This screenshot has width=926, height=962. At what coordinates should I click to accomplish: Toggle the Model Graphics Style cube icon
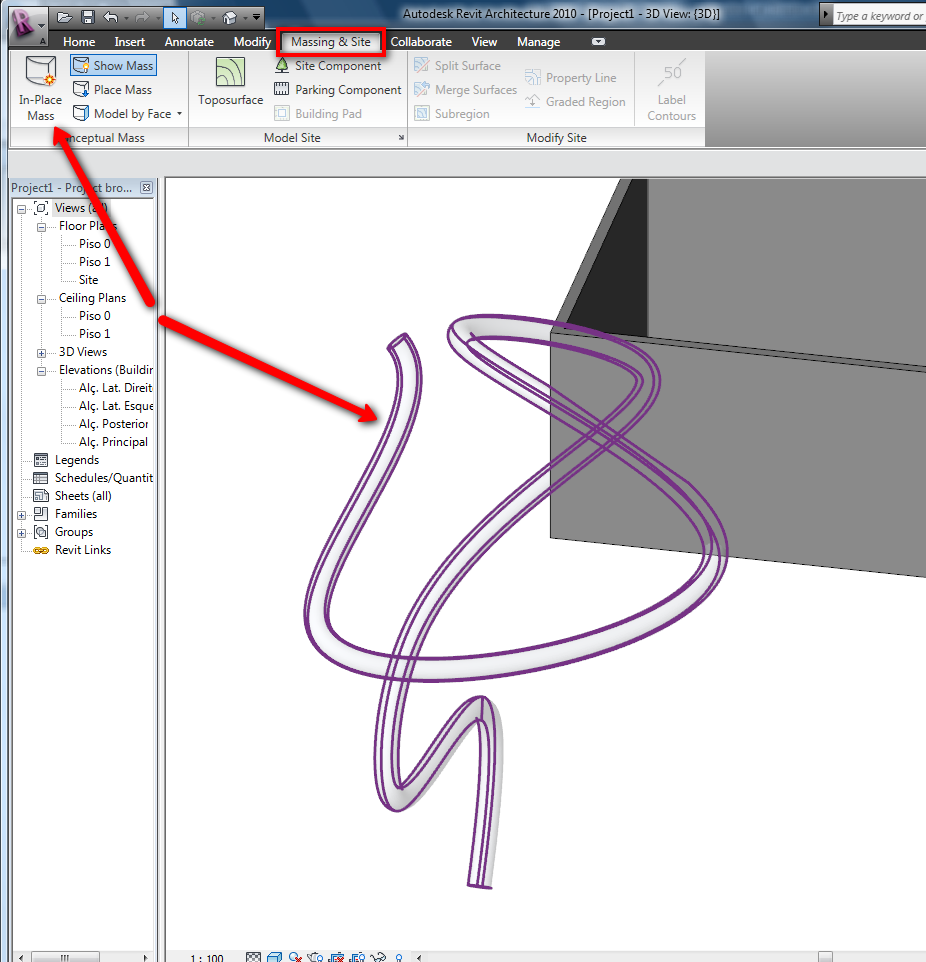tap(275, 956)
